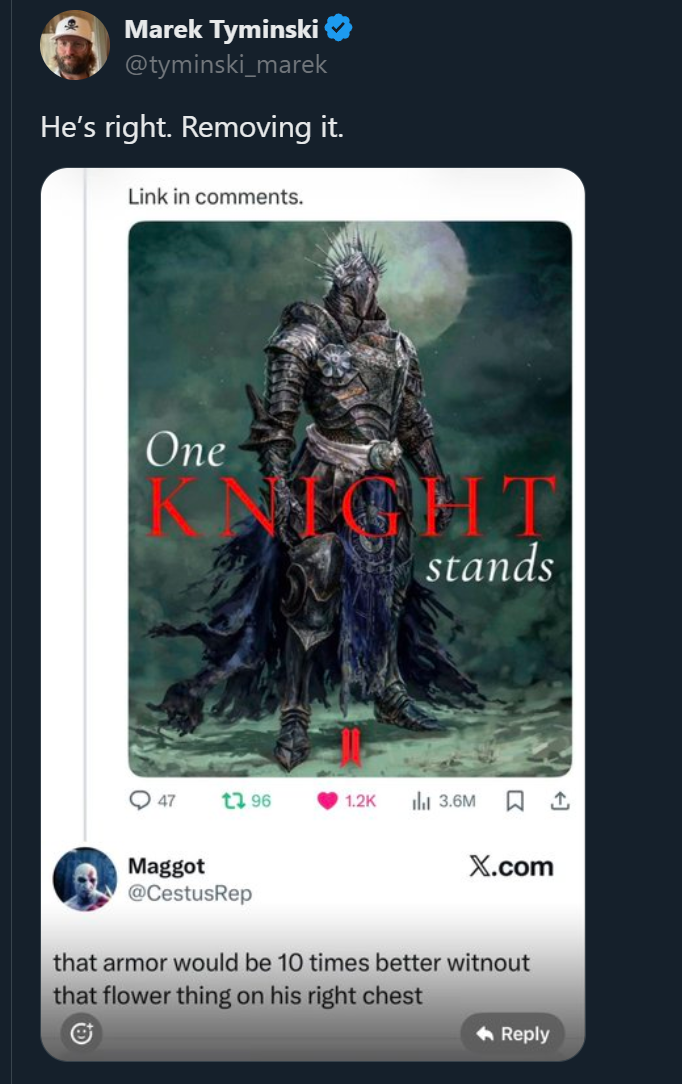Viewport: 682px width, 1084px height.
Task: Click the "Link in comments." text
Action: coord(216,197)
